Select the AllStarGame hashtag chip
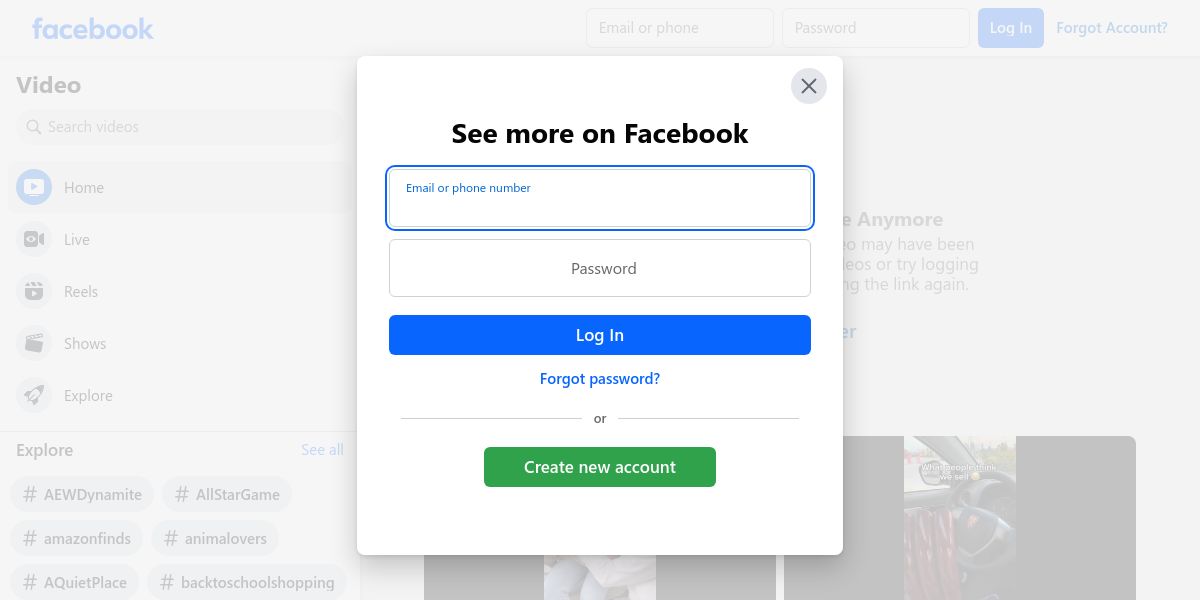Viewport: 1200px width, 600px height. tap(227, 494)
